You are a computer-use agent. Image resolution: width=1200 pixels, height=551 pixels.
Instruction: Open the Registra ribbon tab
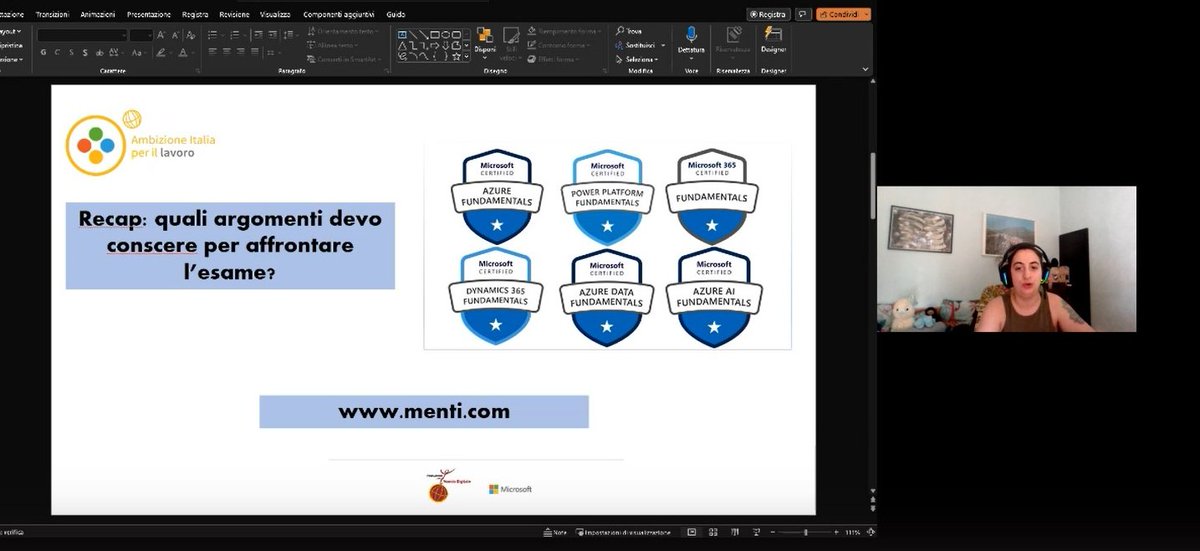coord(195,15)
